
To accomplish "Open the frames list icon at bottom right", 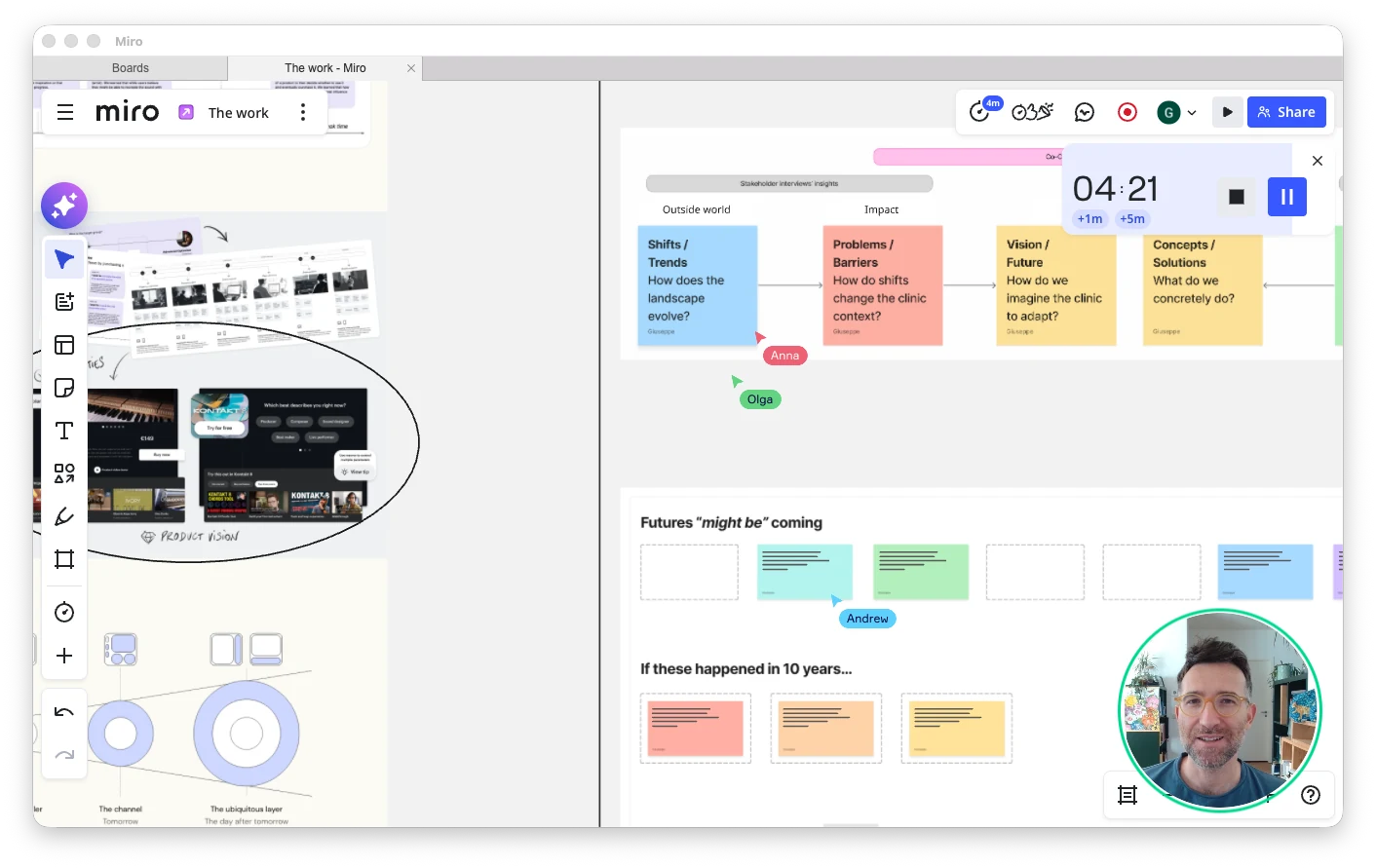I will 1128,795.
